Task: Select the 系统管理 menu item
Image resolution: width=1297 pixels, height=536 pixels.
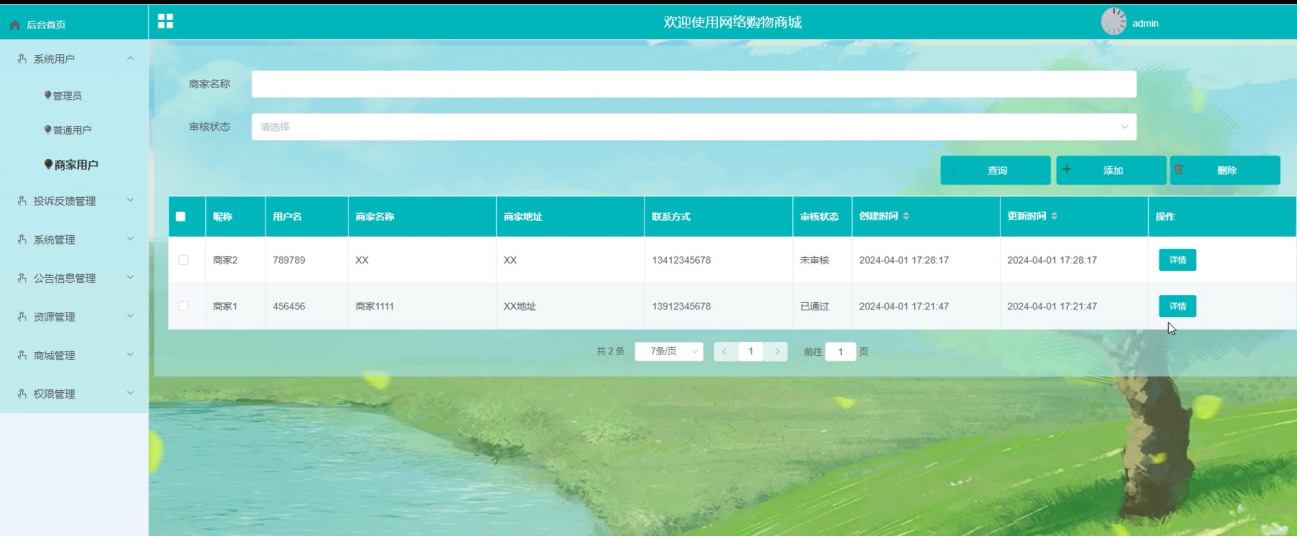Action: coord(54,240)
